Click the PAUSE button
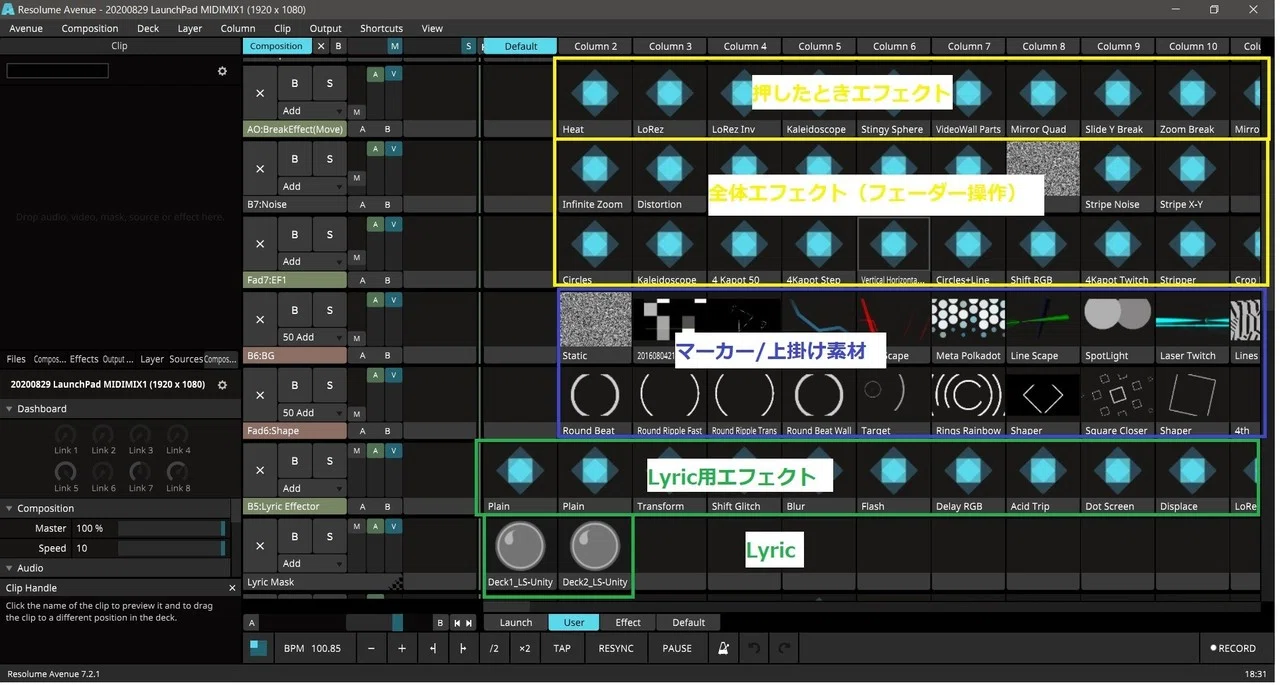Screen dimensions: 1280x685 click(677, 648)
